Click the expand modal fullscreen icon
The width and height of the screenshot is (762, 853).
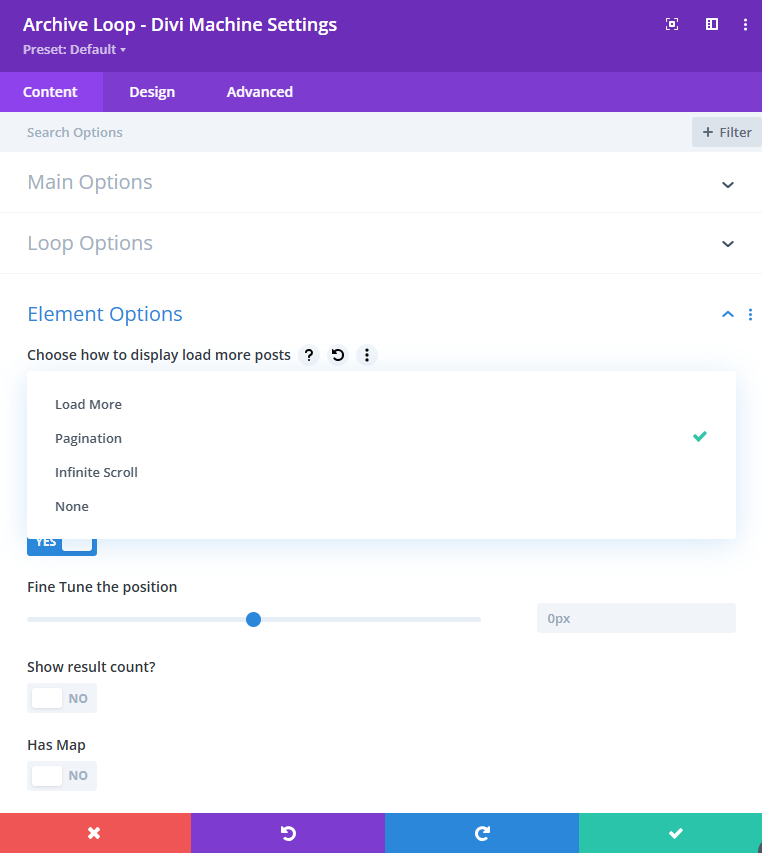[672, 24]
